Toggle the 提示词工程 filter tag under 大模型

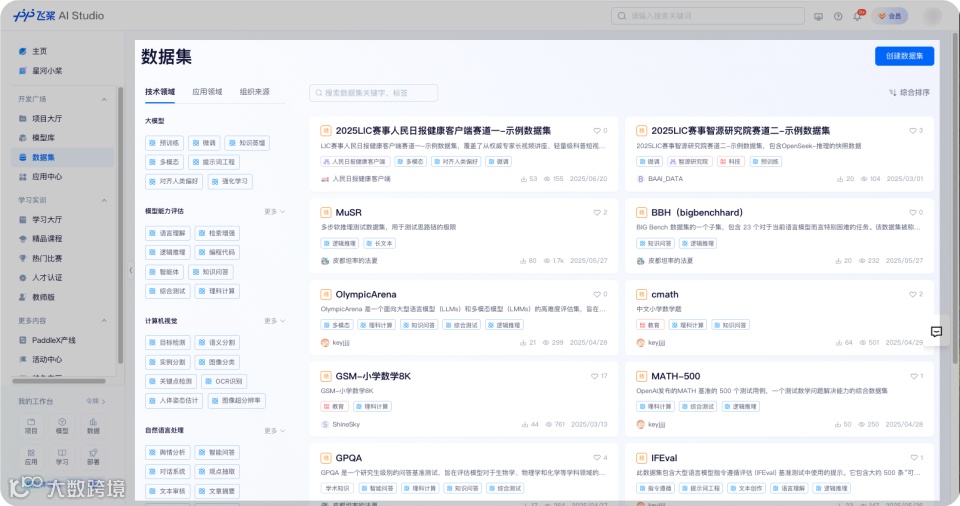click(x=213, y=162)
